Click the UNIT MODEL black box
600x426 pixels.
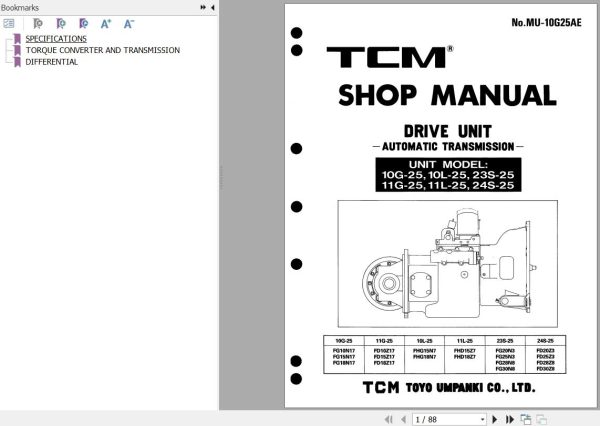[448, 175]
